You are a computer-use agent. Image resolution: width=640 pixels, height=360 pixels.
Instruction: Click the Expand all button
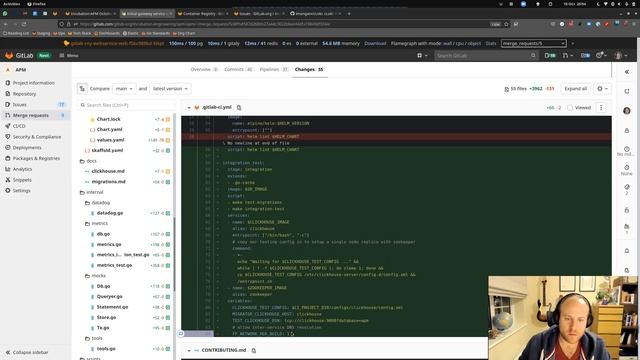[576, 89]
